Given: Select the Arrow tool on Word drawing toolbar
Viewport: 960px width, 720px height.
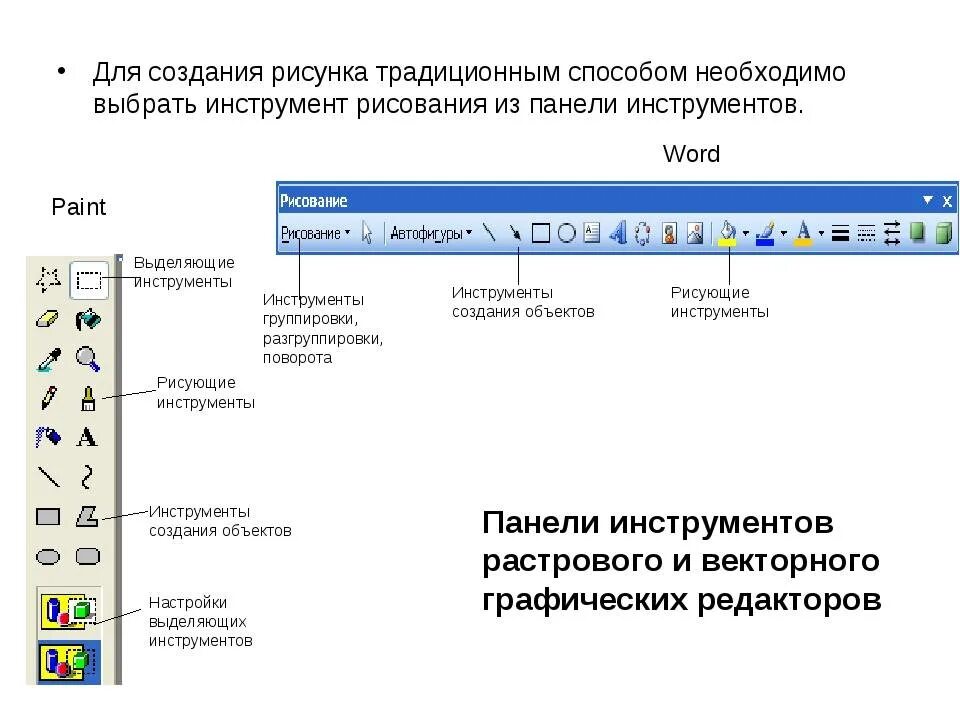Looking at the screenshot, I should pyautogui.click(x=515, y=233).
